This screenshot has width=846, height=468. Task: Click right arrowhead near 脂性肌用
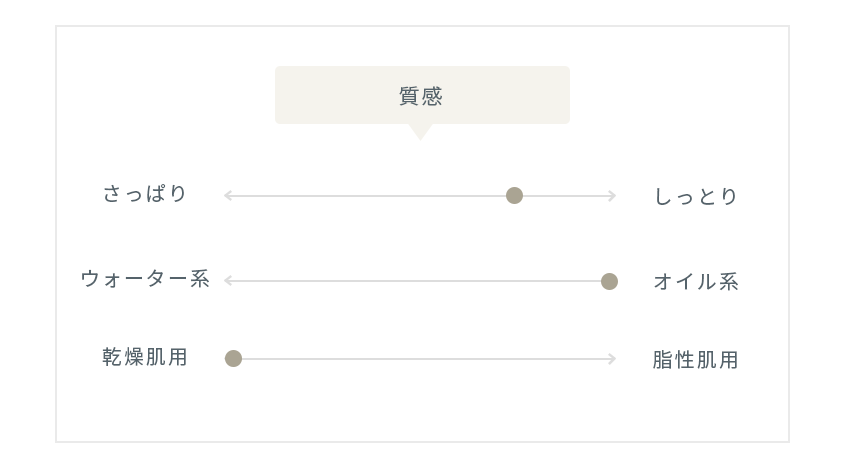pos(612,359)
